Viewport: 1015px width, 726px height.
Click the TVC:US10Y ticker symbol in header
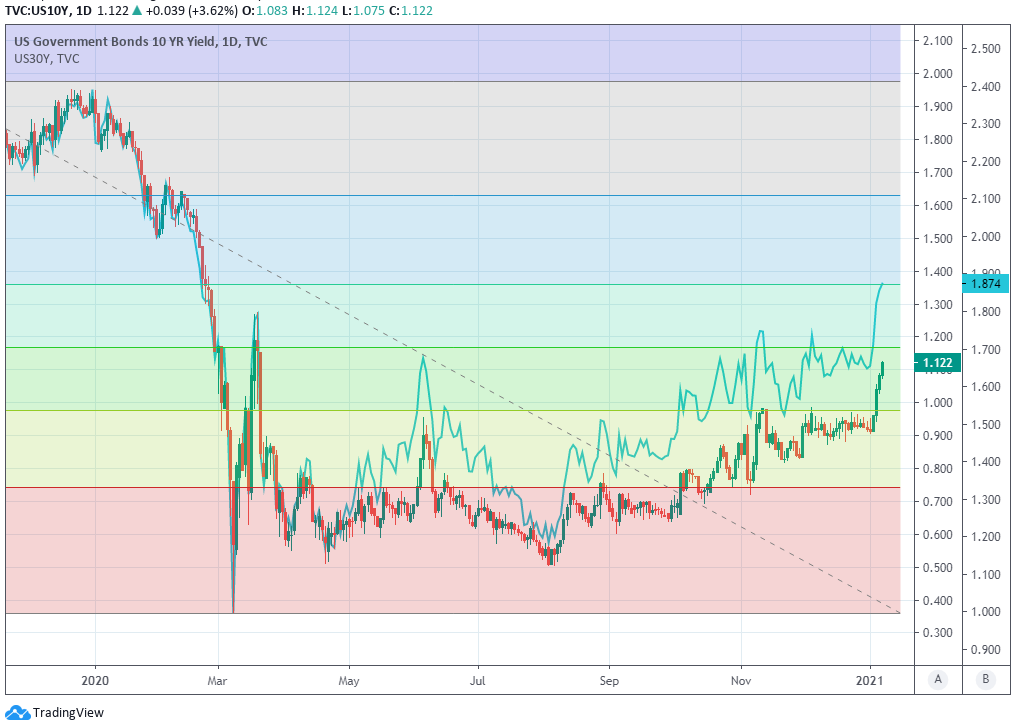click(x=39, y=10)
